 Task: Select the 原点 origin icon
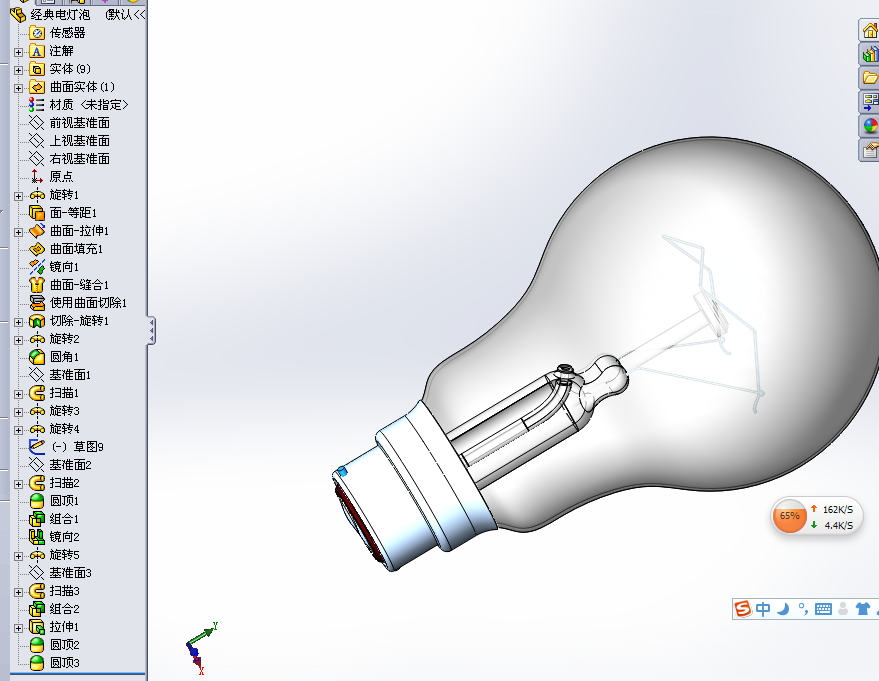37,177
